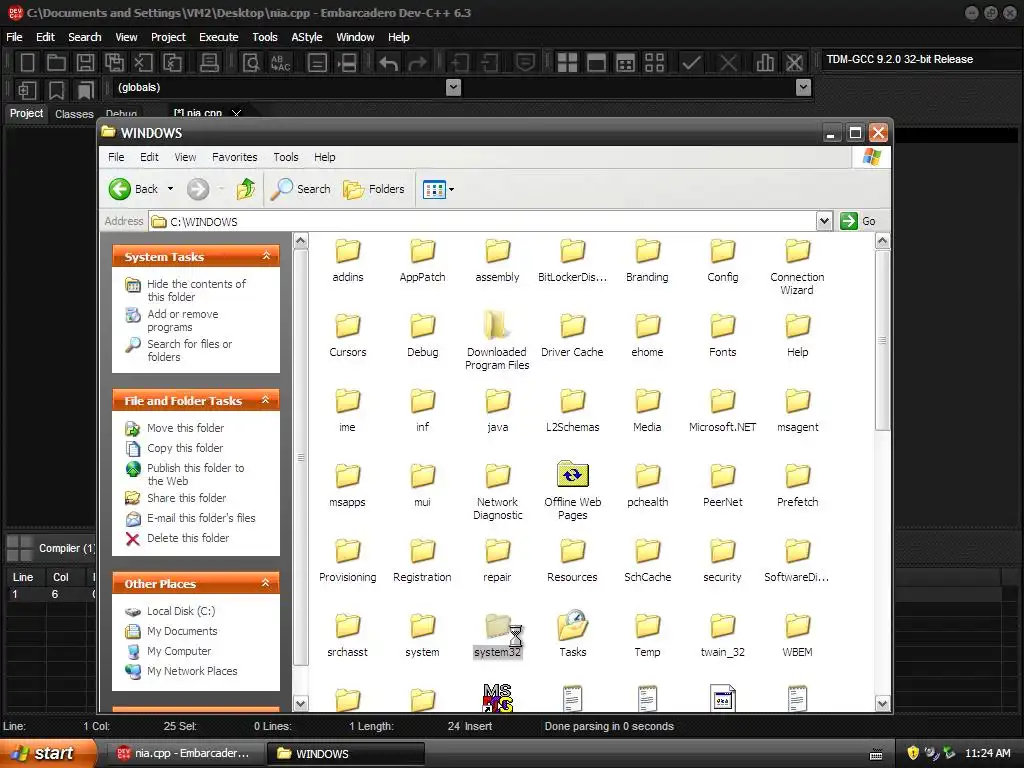This screenshot has width=1024, height=768.
Task: Click the Debug checkmark icon in Dev-C++
Action: [692, 63]
